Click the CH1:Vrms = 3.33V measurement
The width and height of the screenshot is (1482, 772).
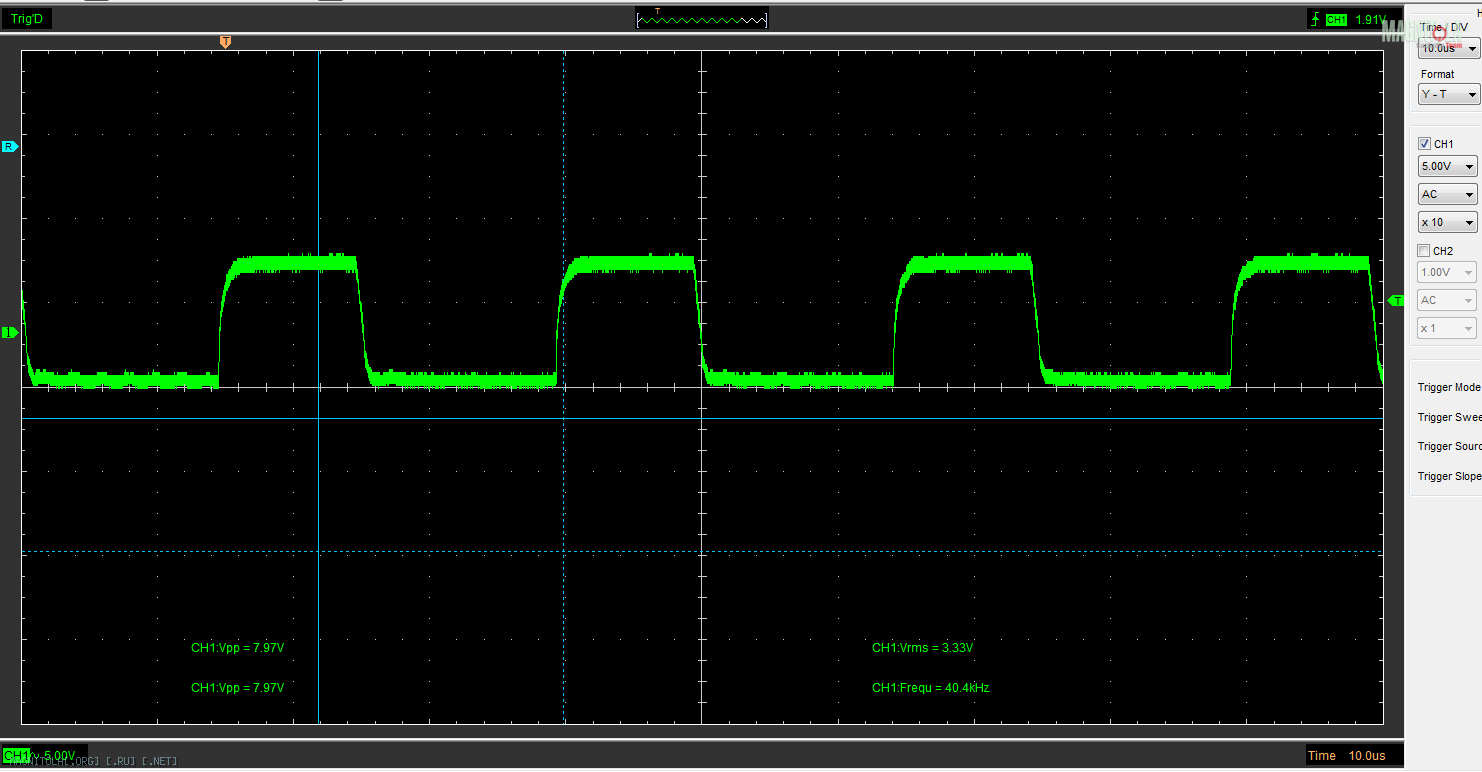[x=922, y=648]
